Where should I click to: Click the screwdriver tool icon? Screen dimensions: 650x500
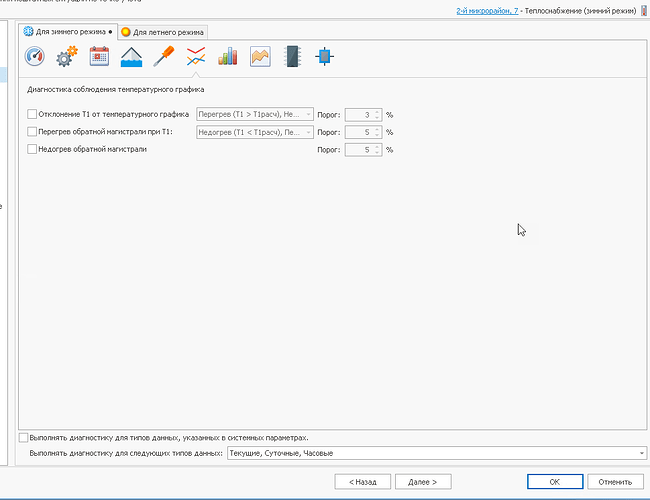(x=164, y=57)
